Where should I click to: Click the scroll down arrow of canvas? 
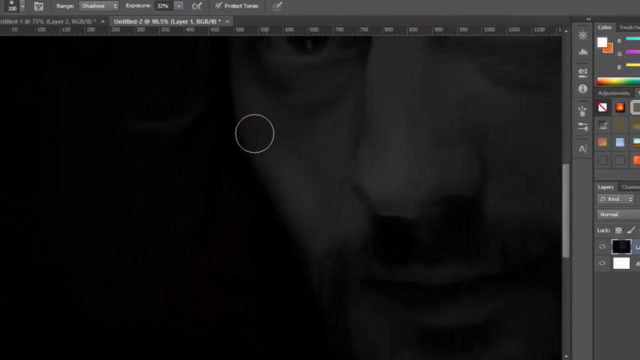click(x=566, y=356)
